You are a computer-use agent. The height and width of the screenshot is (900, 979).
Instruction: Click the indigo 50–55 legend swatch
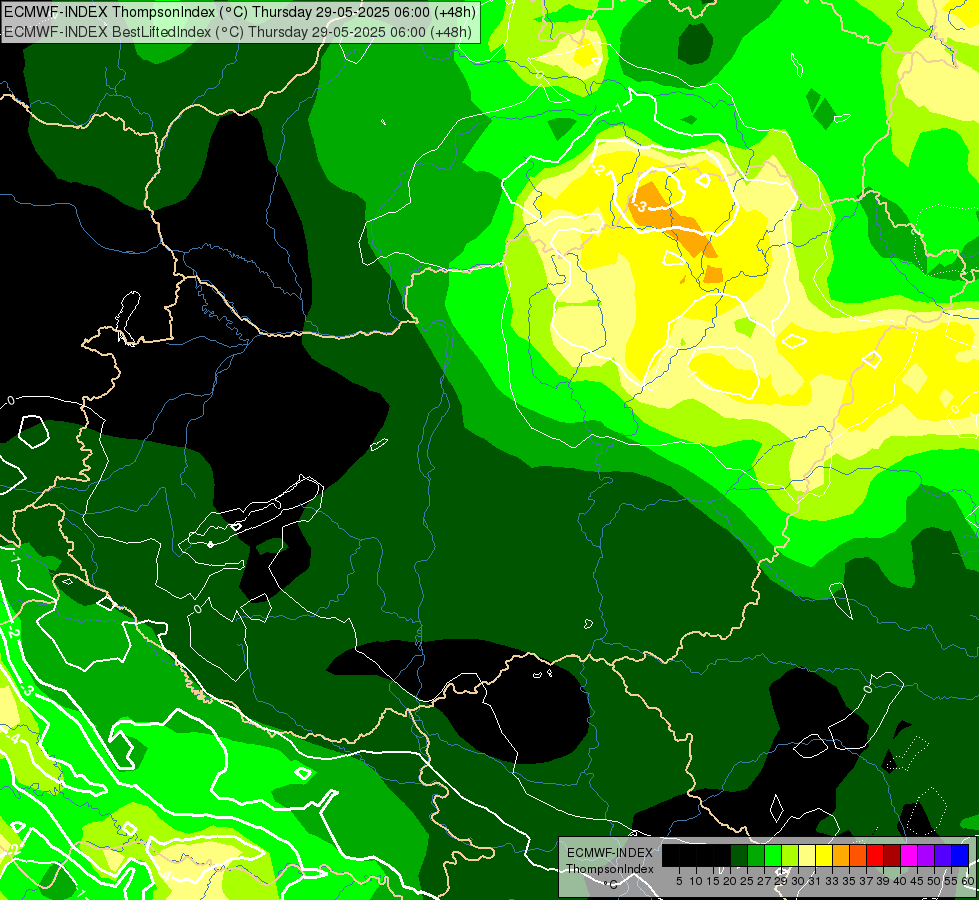[943, 855]
